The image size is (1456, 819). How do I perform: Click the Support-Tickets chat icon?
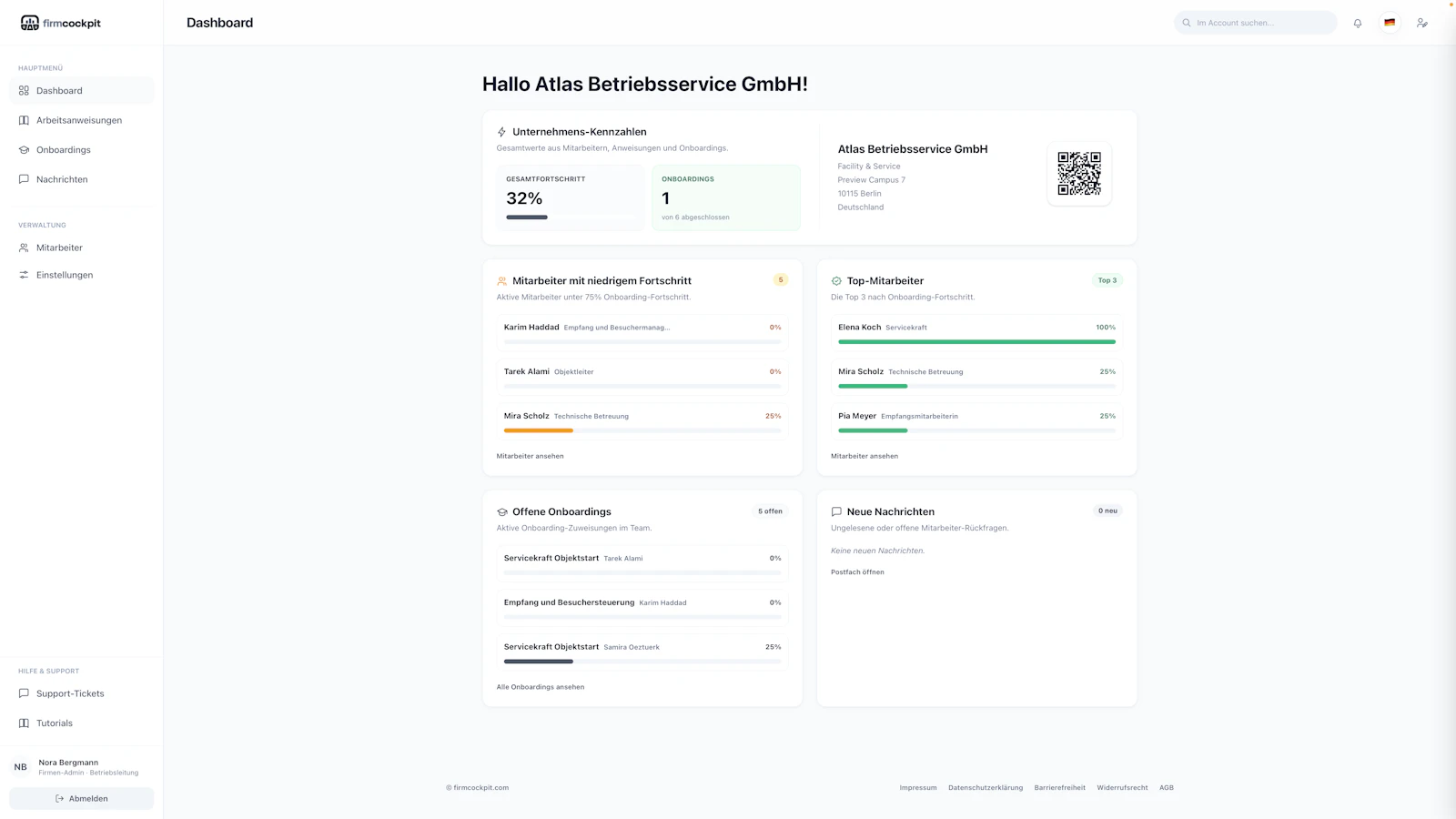pos(24,693)
